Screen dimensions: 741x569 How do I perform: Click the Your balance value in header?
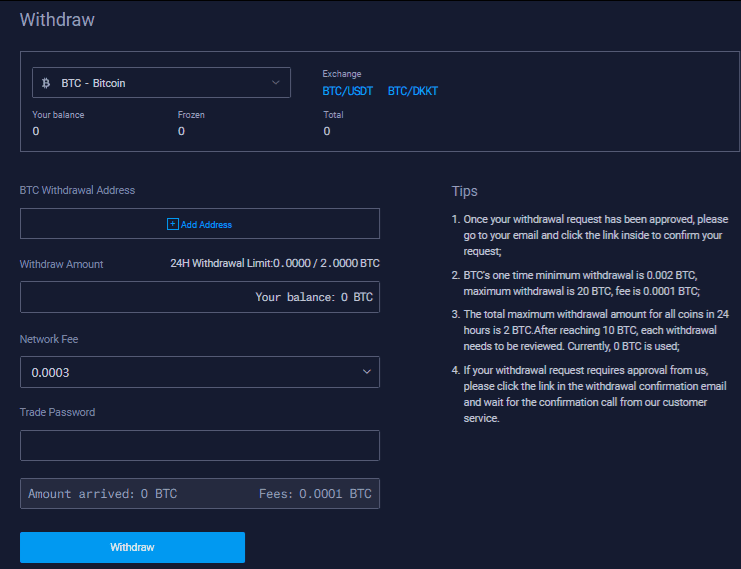pyautogui.click(x=36, y=131)
